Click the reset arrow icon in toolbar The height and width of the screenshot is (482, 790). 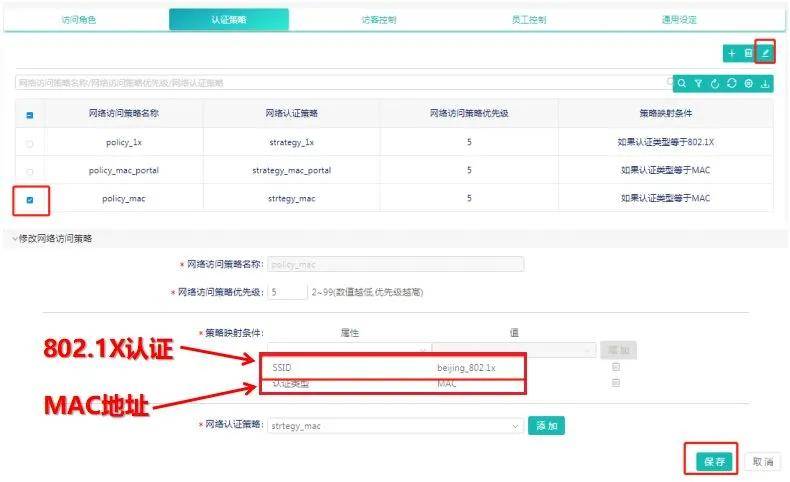[715, 84]
